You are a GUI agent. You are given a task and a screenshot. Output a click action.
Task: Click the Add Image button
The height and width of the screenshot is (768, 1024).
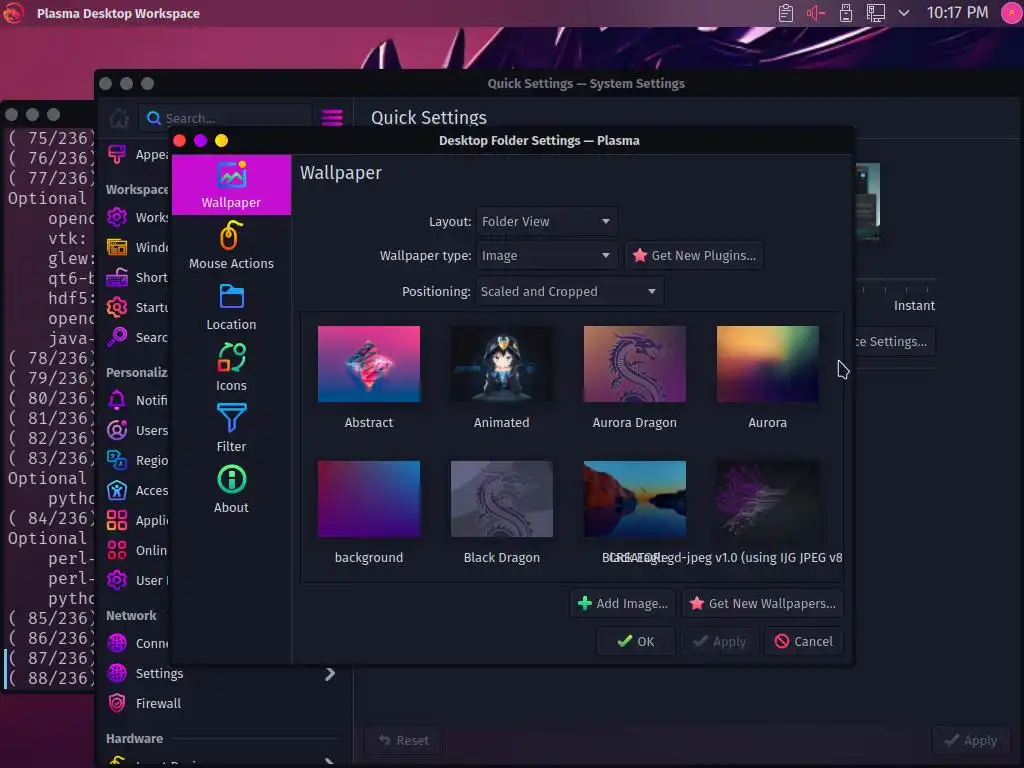(x=623, y=603)
